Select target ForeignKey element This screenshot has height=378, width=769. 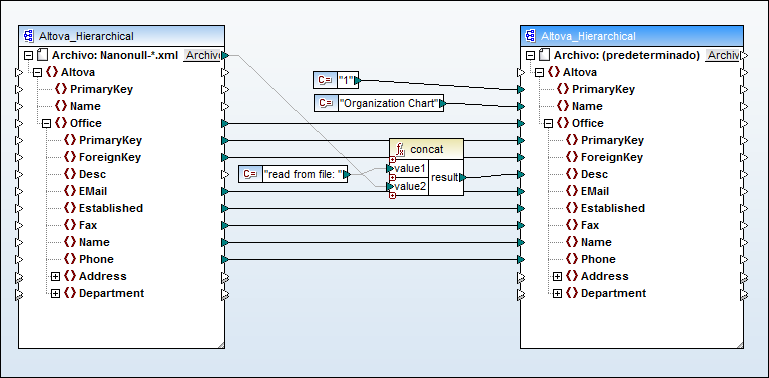(x=612, y=157)
